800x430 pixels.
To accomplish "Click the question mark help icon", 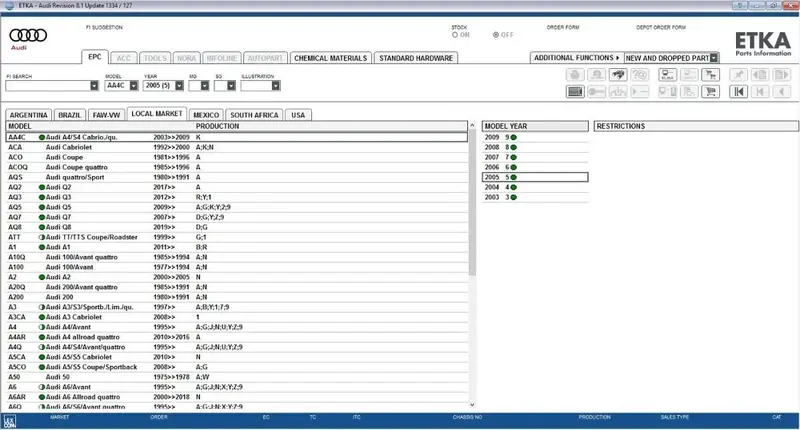I will click(x=639, y=75).
